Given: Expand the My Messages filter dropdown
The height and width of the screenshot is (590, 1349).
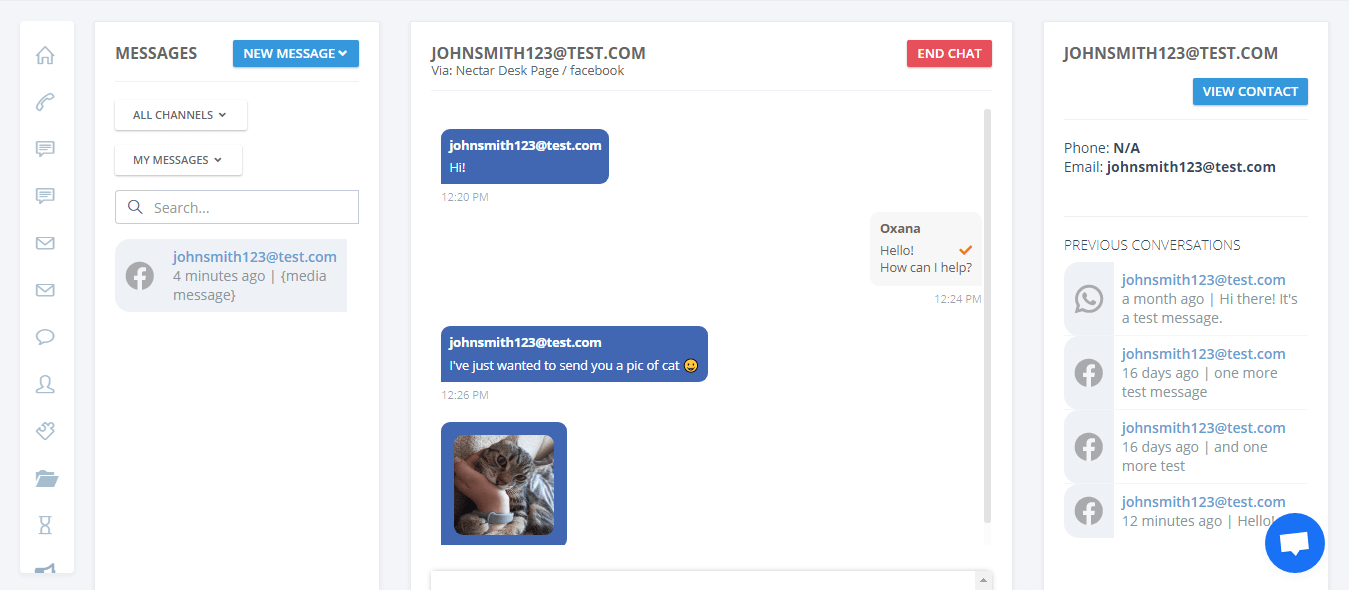Looking at the screenshot, I should click(178, 160).
